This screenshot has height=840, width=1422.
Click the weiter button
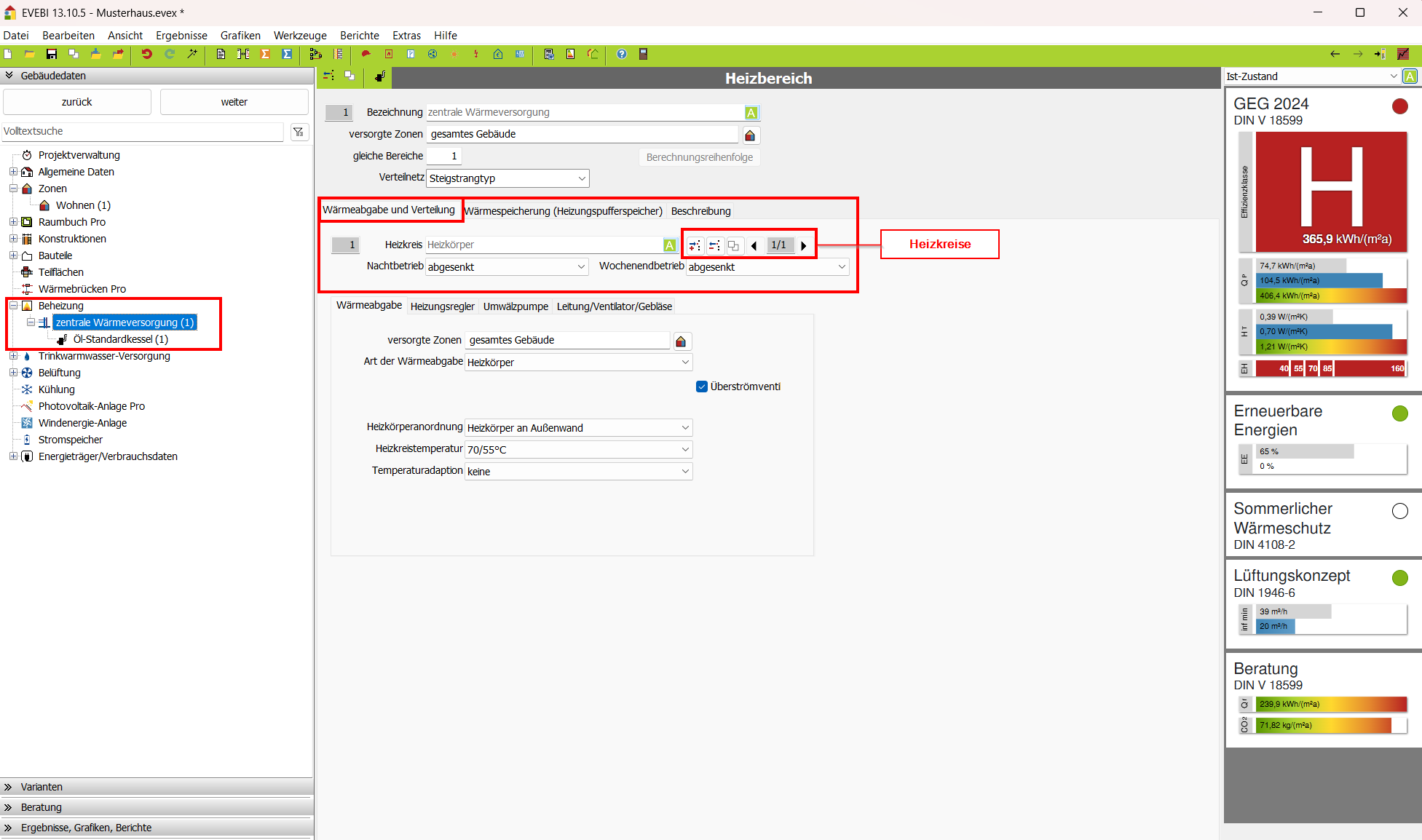point(234,102)
